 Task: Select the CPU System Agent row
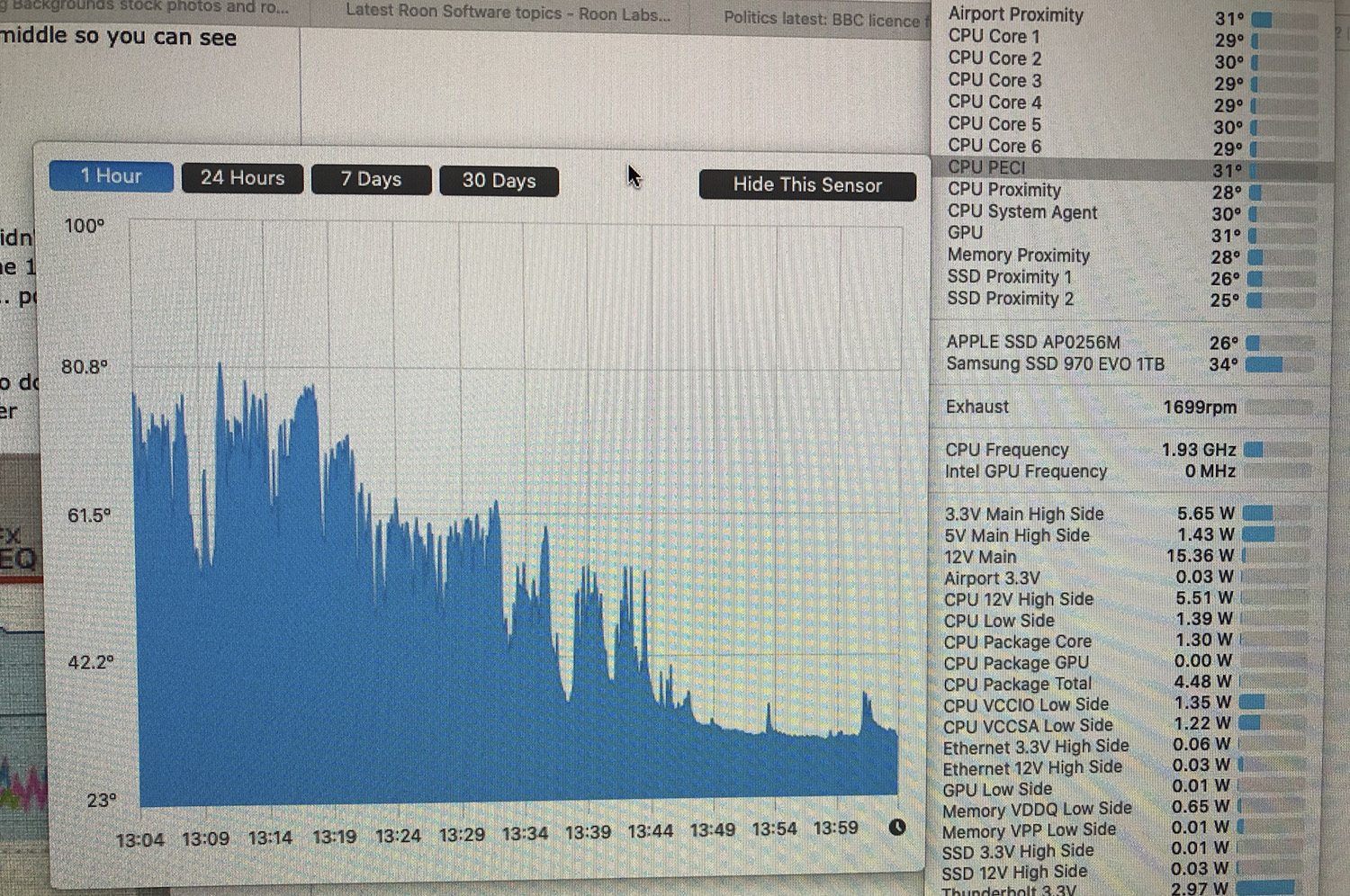(x=1131, y=212)
